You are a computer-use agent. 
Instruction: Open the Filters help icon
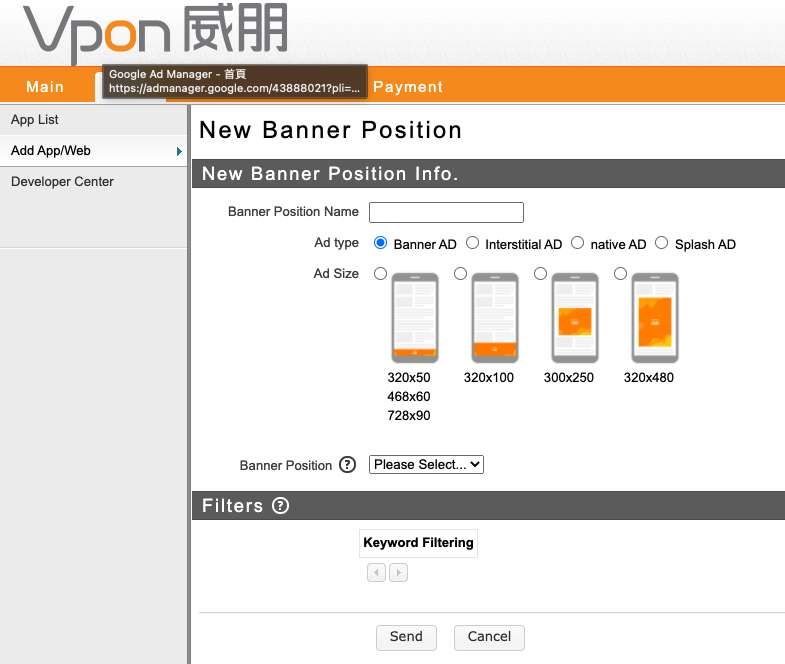point(280,506)
